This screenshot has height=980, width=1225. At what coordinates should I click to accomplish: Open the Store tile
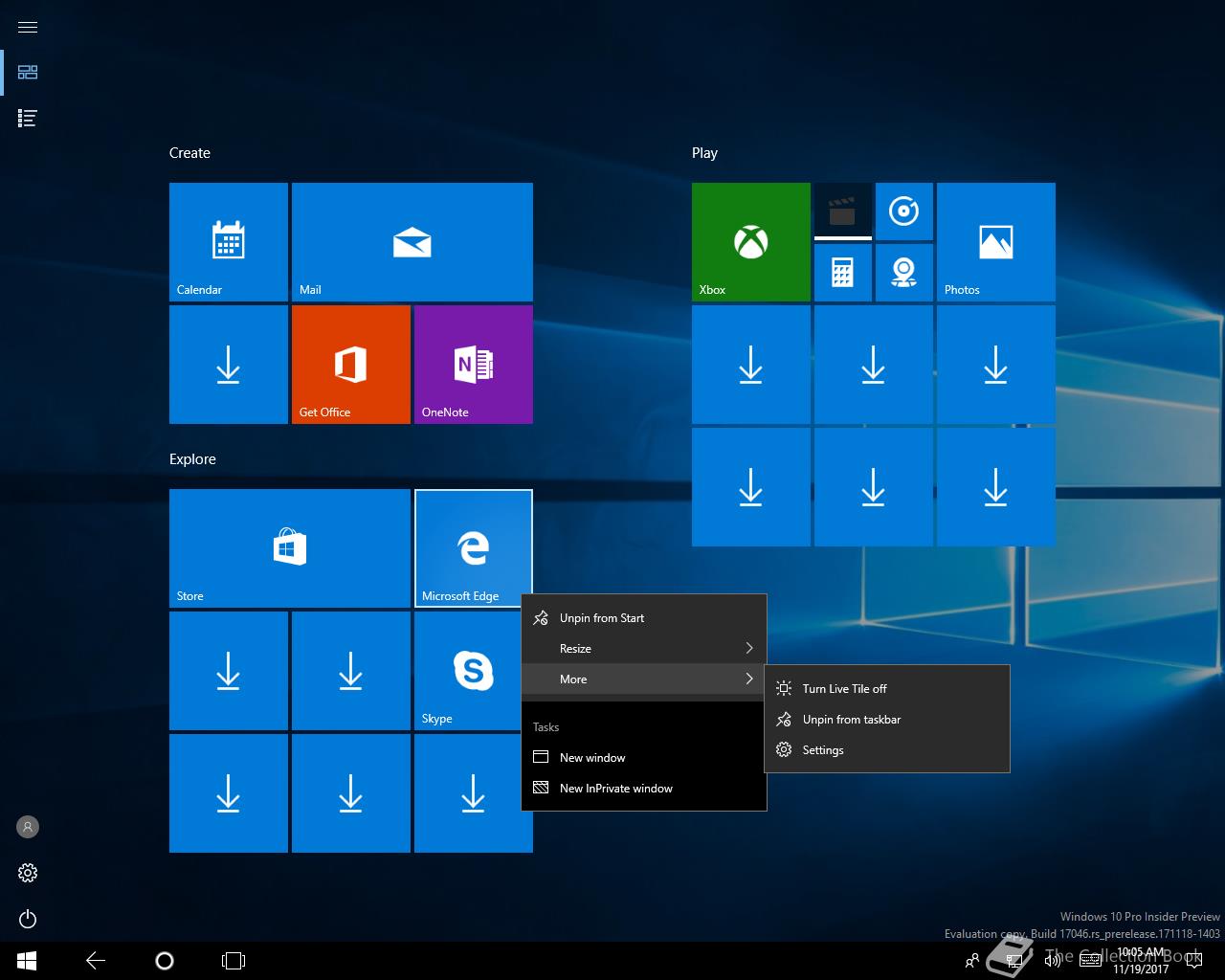click(290, 548)
